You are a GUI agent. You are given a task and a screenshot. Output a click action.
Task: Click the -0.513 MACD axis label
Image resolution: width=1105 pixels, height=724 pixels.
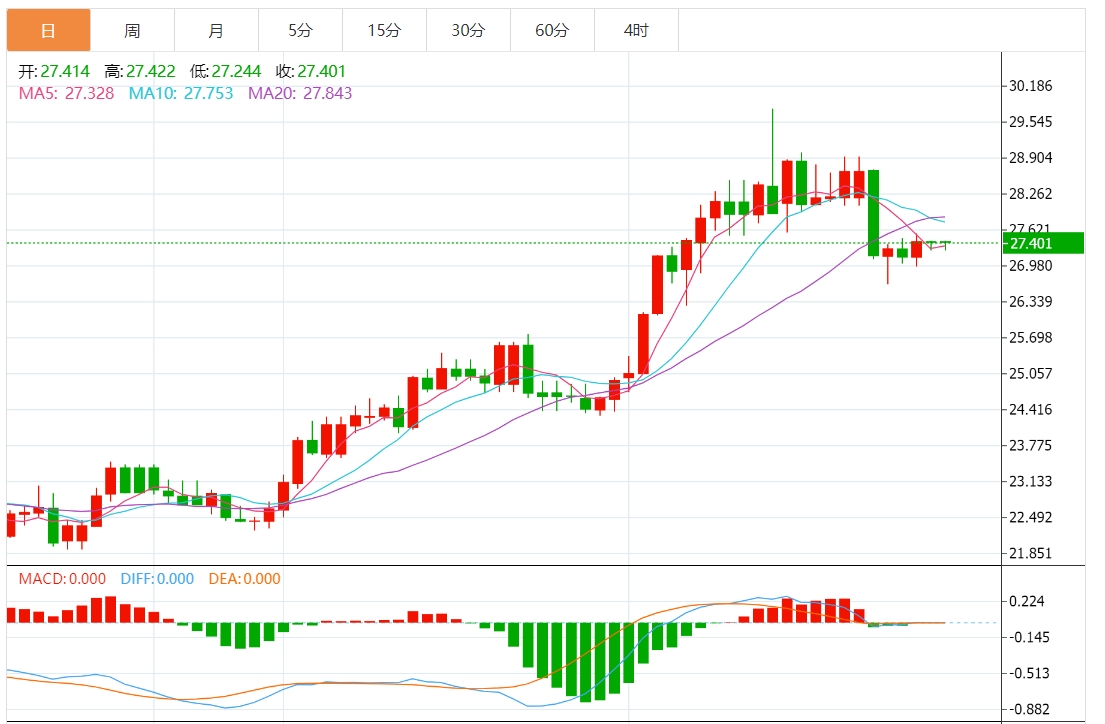pyautogui.click(x=1029, y=673)
